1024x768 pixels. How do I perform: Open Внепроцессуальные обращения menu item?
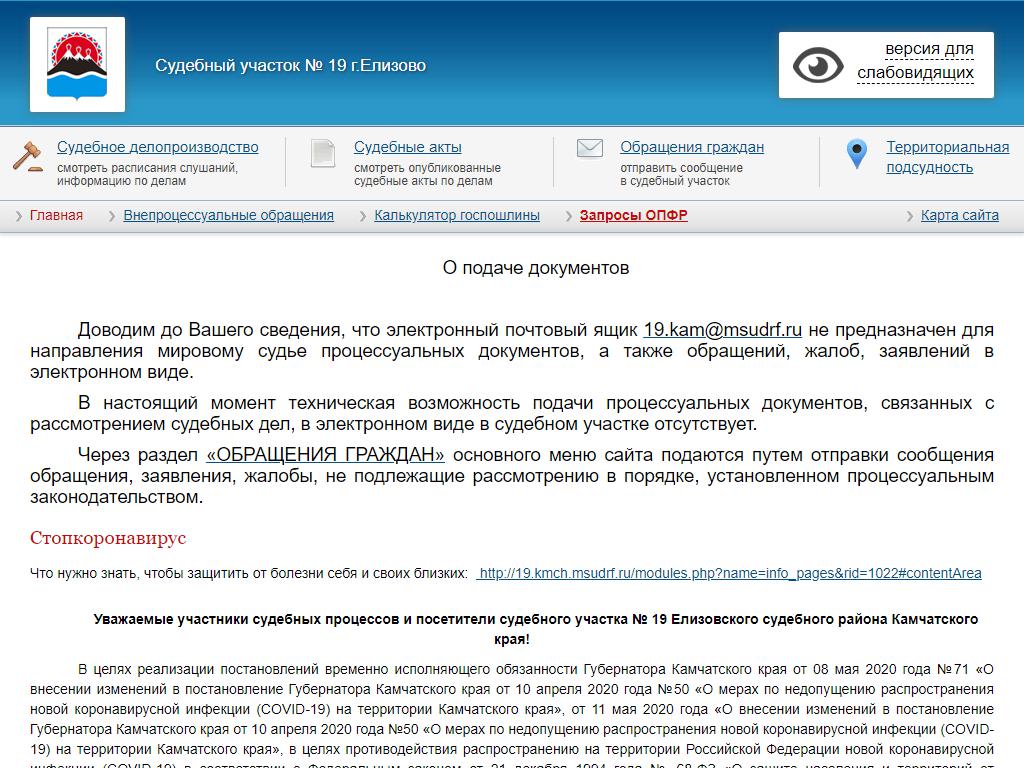[228, 215]
